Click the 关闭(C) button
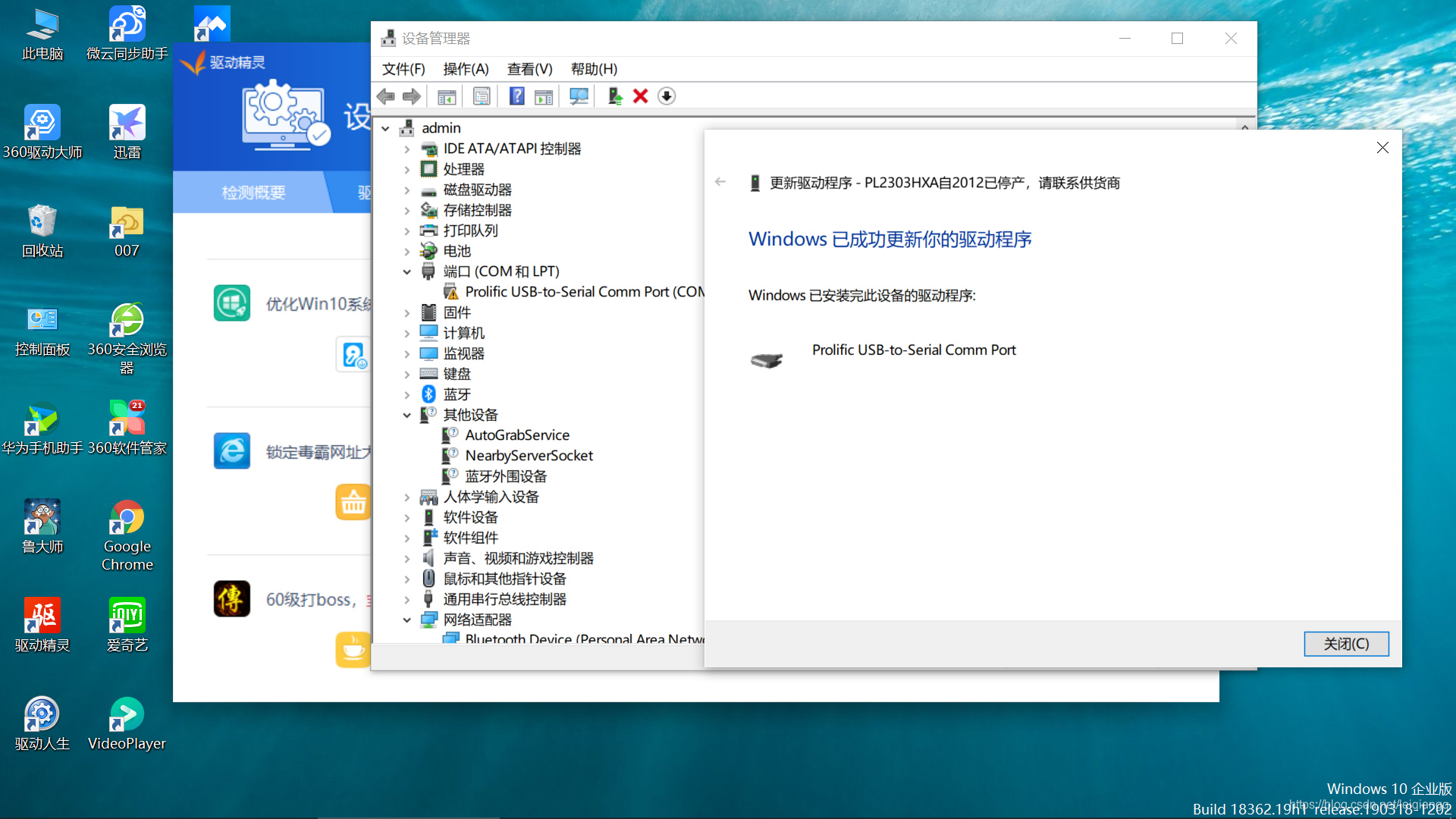 point(1345,644)
